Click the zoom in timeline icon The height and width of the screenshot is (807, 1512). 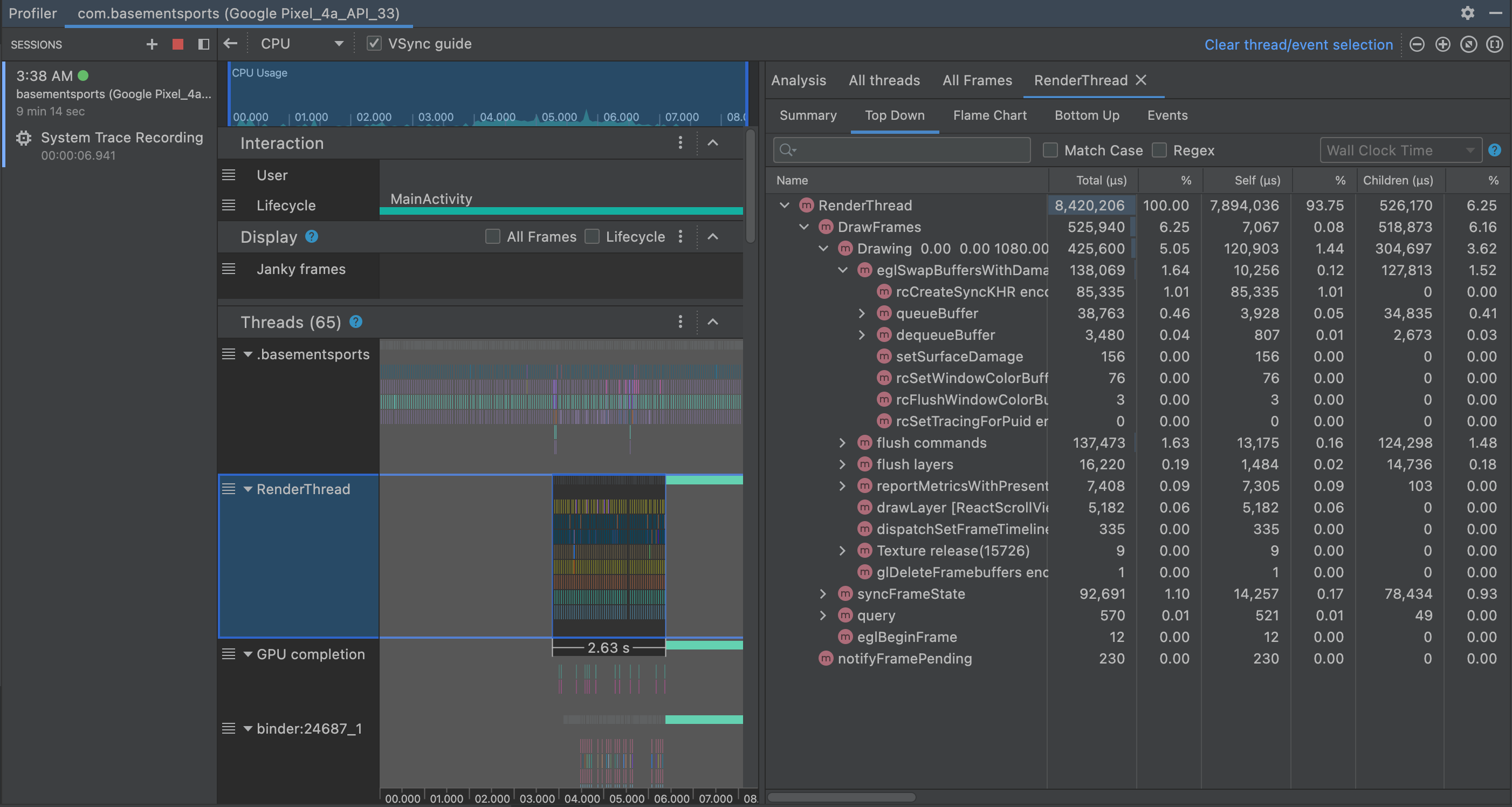pos(1442,45)
